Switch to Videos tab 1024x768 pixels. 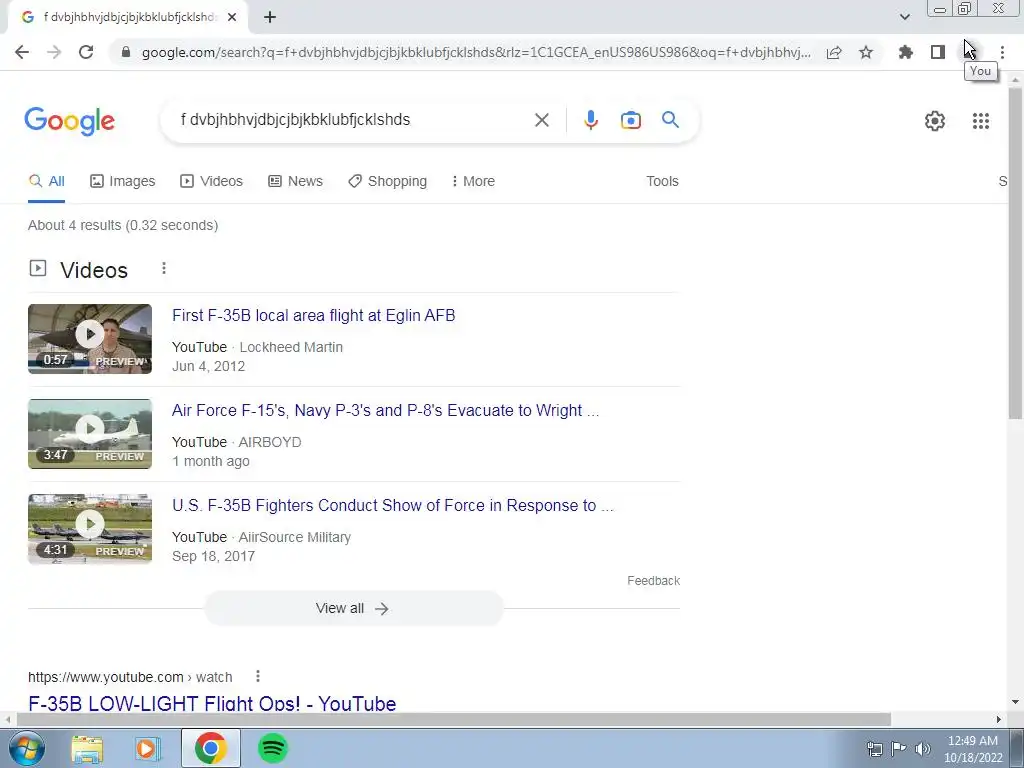coord(212,182)
